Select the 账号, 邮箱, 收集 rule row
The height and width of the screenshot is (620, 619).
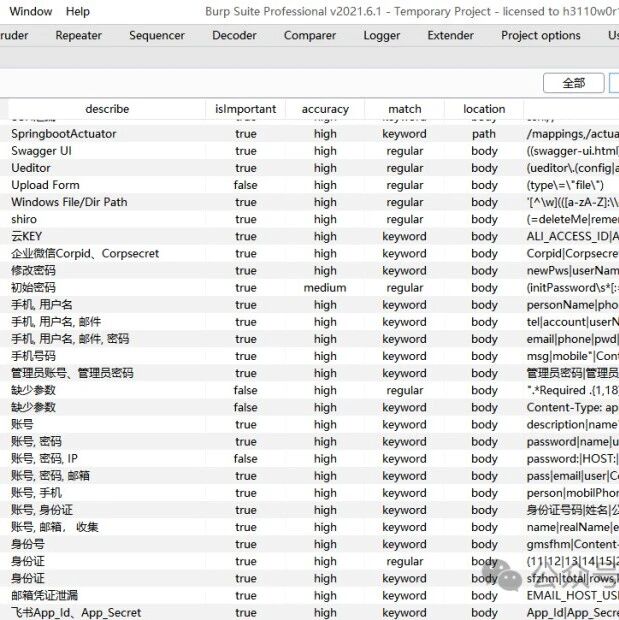tap(309, 527)
